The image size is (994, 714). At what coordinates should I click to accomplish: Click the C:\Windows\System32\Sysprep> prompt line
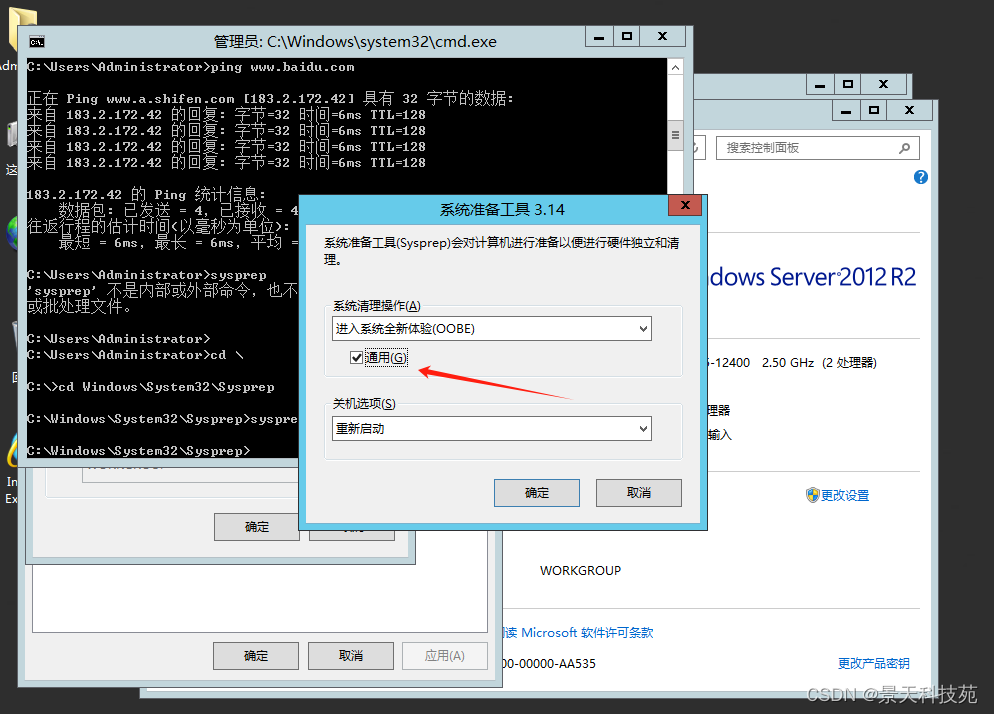(138, 450)
